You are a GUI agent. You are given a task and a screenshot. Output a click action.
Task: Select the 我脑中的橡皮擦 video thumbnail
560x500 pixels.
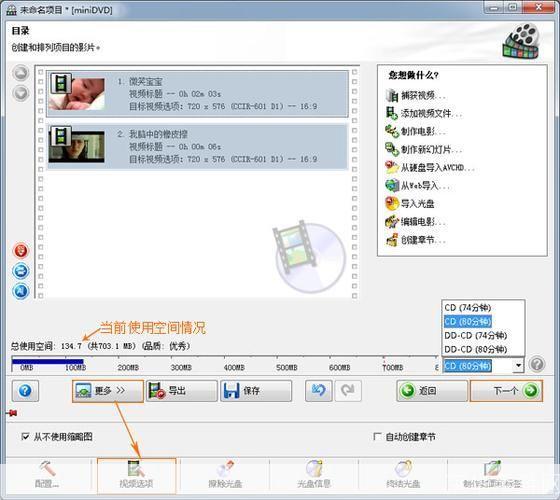(x=77, y=145)
